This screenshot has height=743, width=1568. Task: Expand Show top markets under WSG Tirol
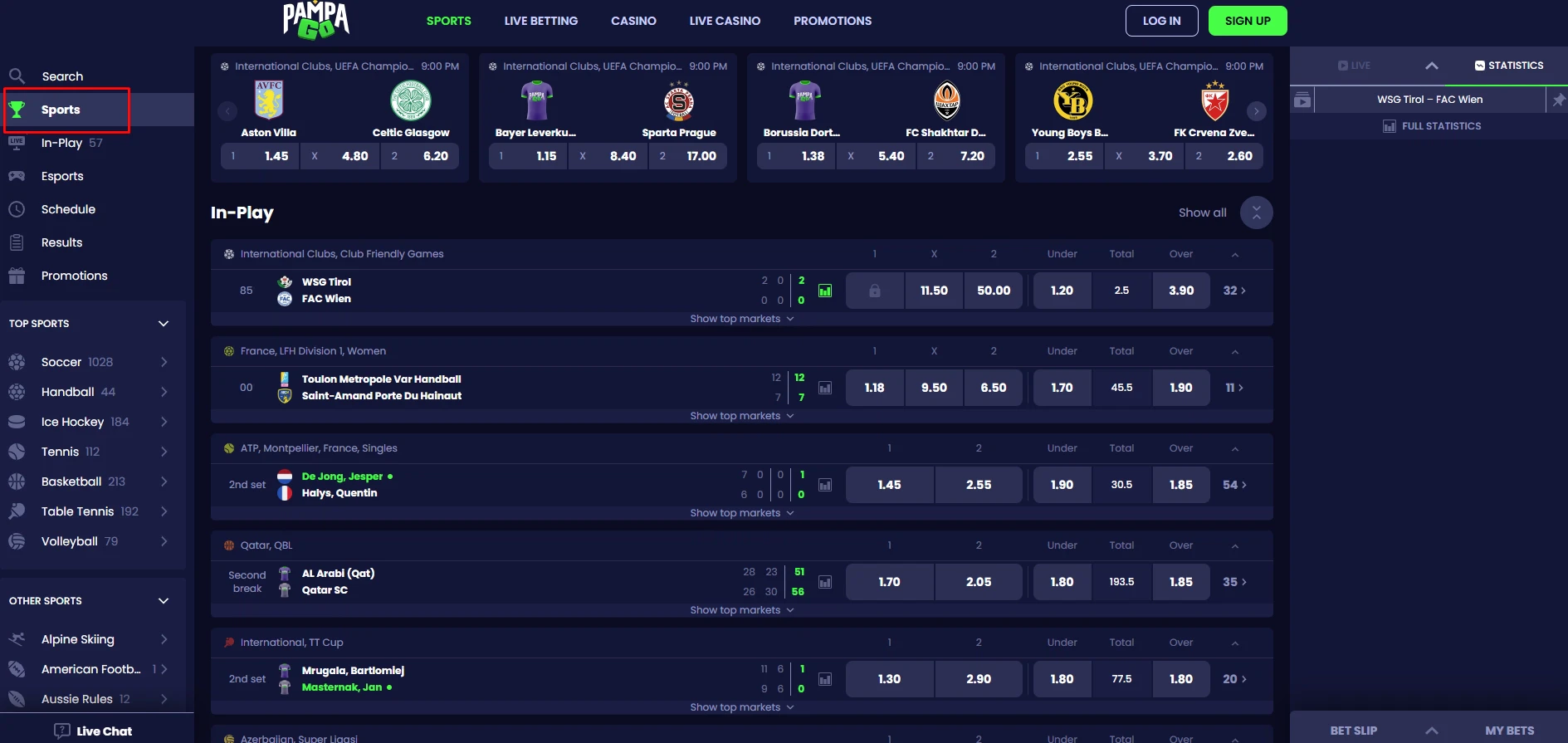[742, 319]
